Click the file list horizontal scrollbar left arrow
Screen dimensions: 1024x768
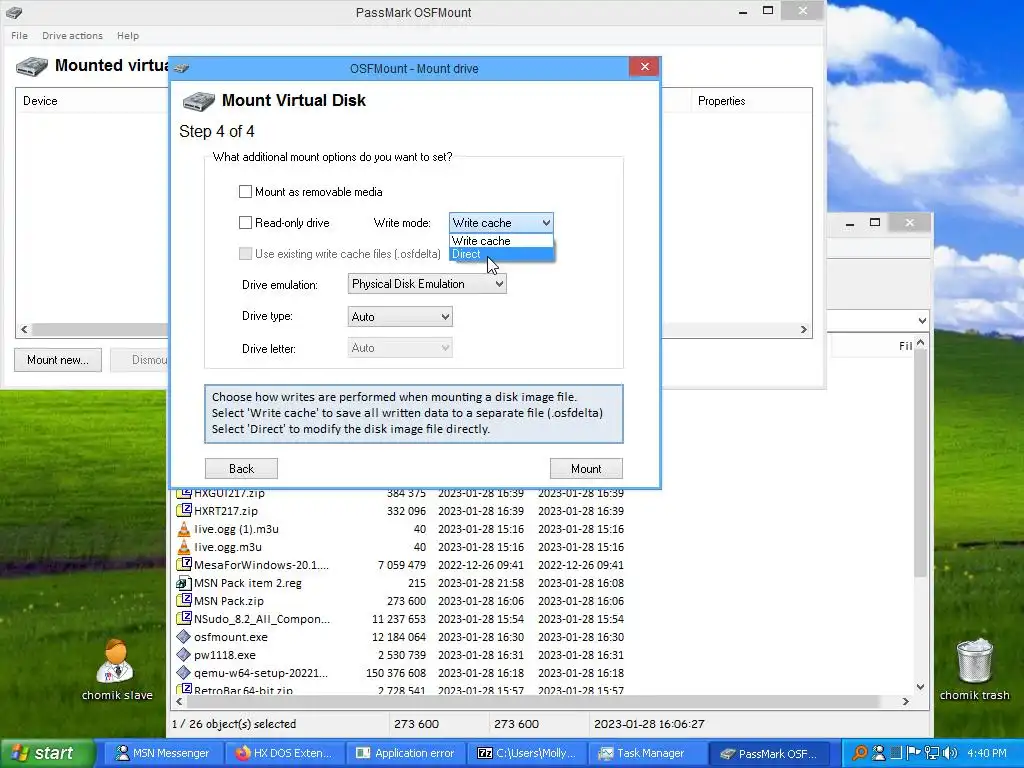pos(180,701)
